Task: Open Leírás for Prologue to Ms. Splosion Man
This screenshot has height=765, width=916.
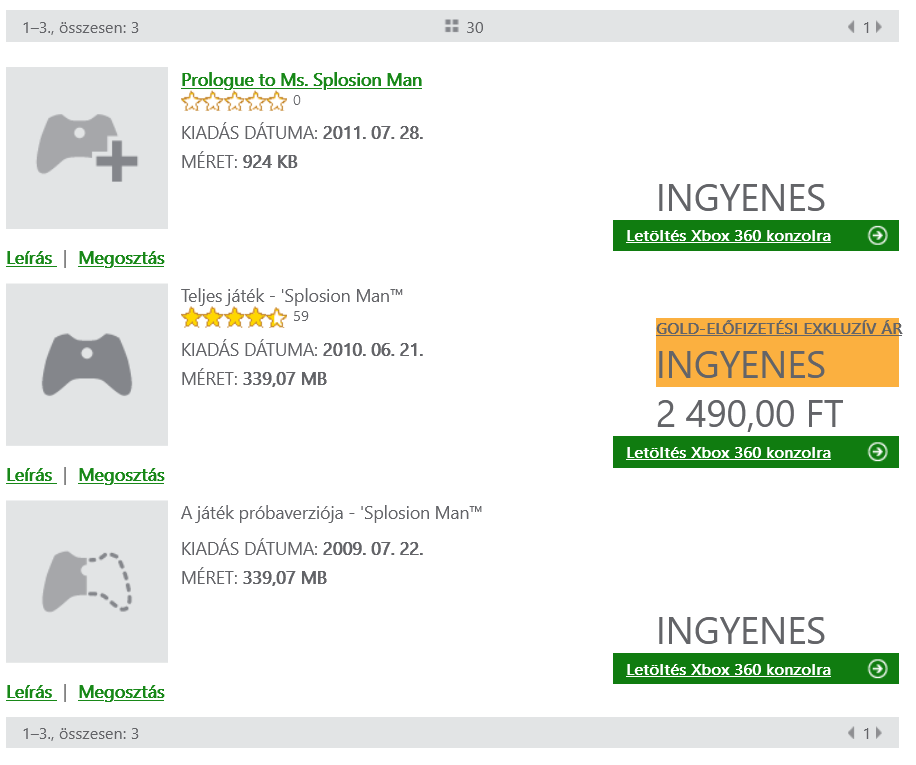Action: click(31, 258)
